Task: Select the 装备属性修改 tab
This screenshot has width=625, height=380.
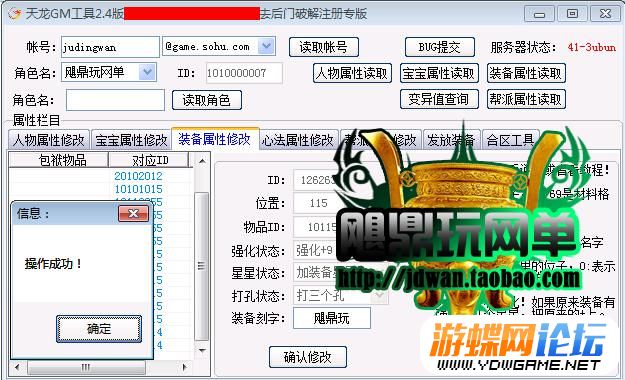Action: point(215,139)
